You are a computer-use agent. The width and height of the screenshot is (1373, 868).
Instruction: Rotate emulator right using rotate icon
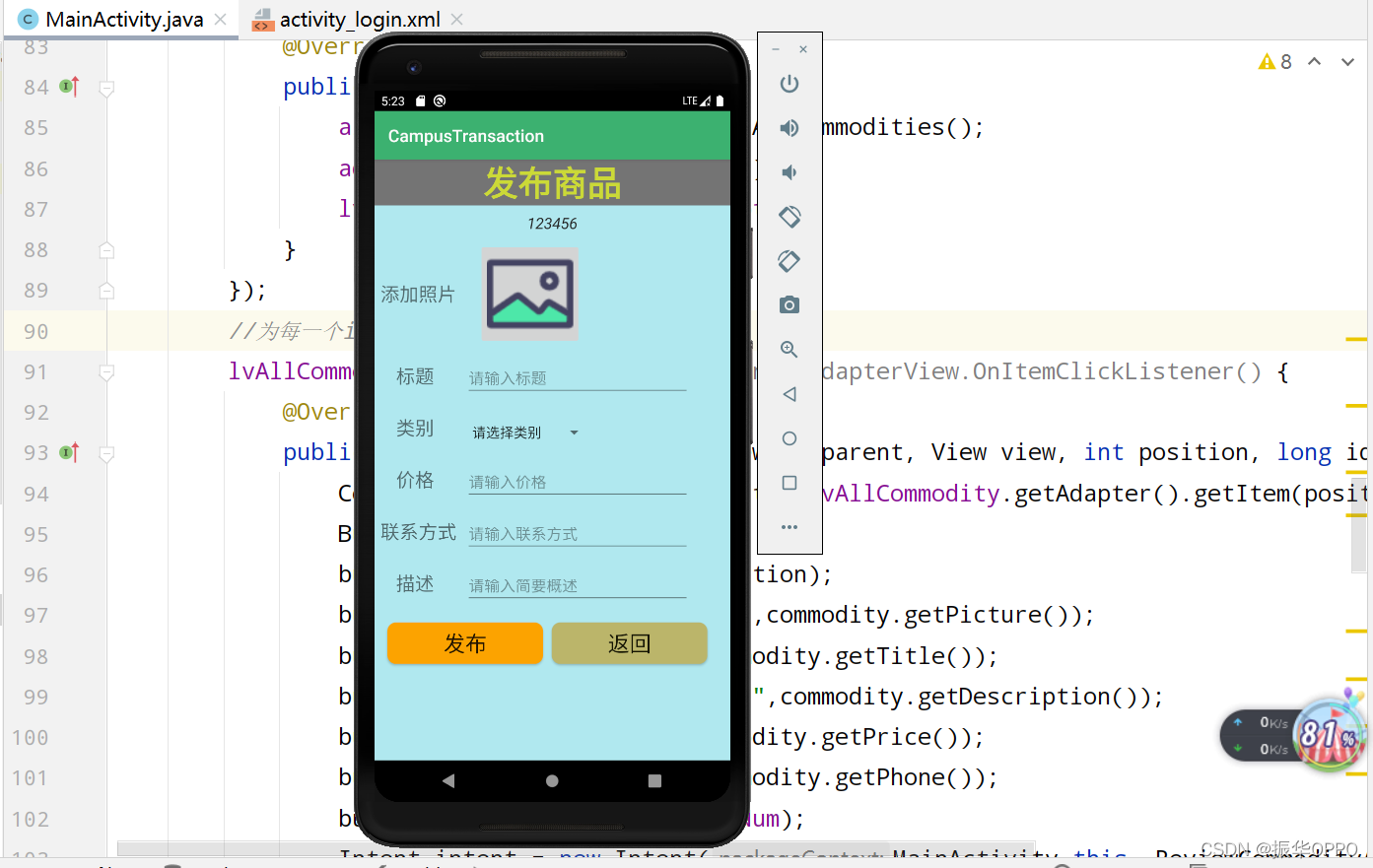tap(789, 261)
